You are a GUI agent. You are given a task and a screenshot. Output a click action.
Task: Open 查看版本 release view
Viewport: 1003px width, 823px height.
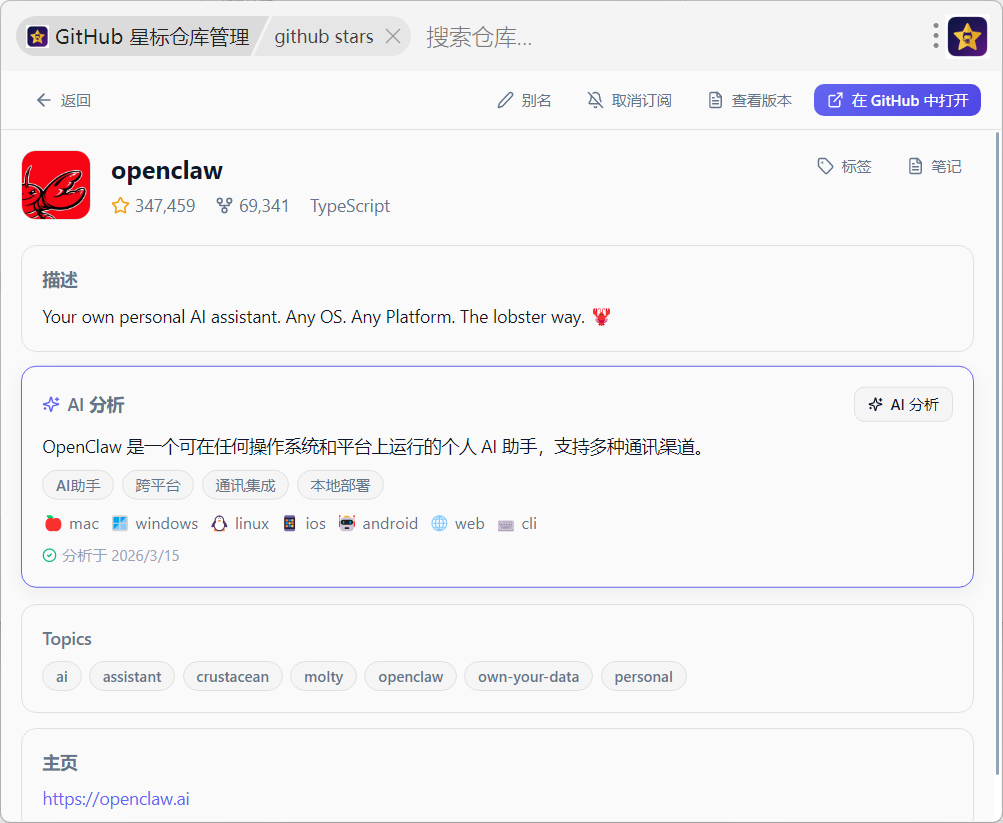pyautogui.click(x=750, y=100)
